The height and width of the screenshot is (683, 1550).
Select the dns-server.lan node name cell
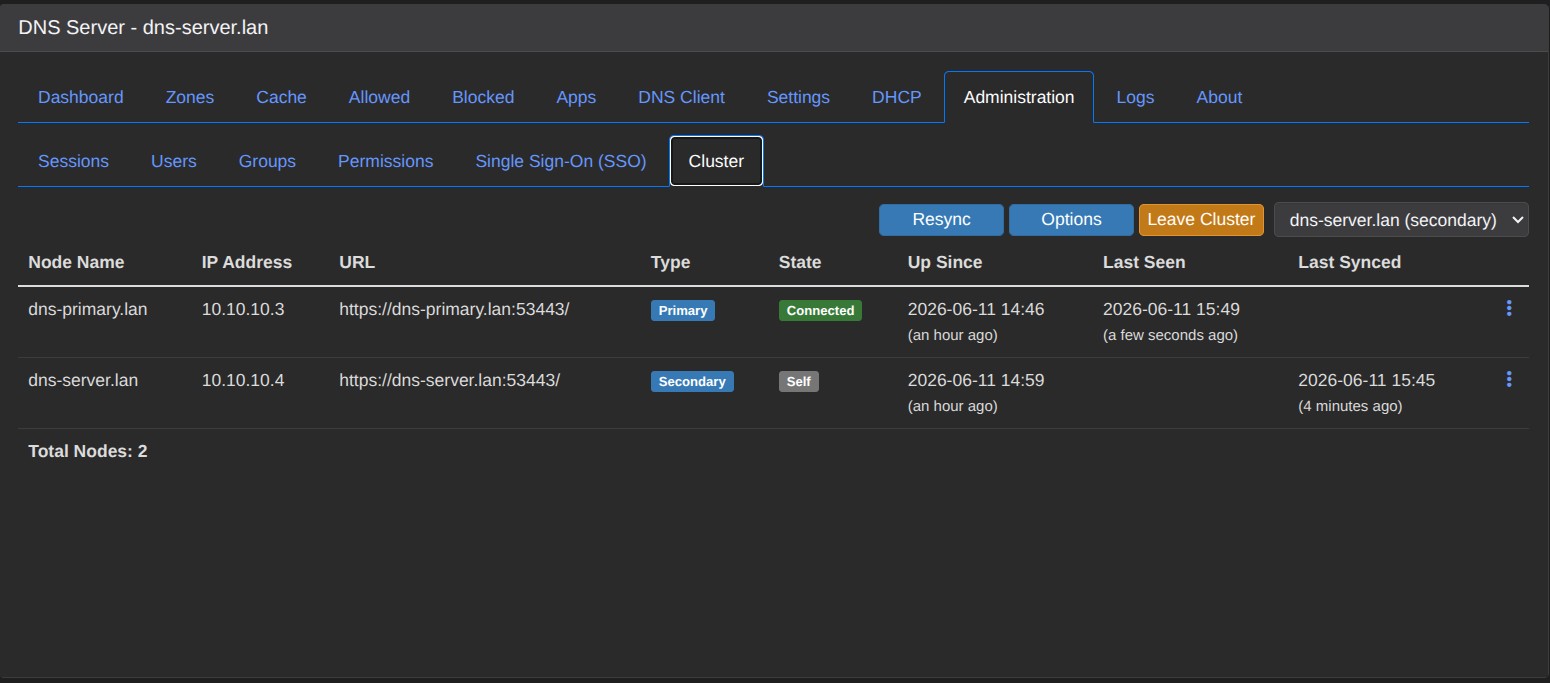tap(83, 380)
